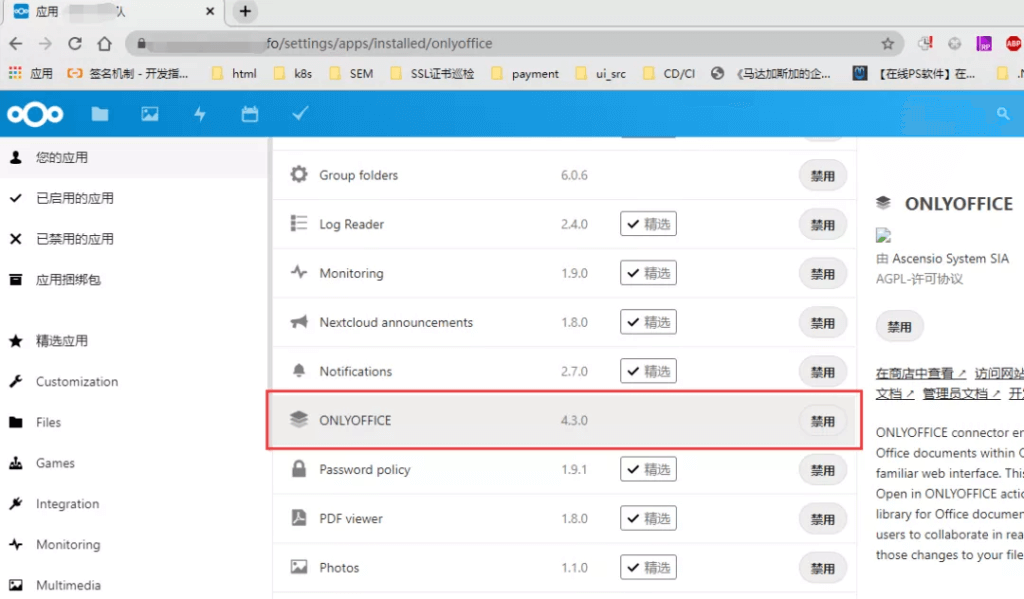Viewport: 1024px width, 599px height.
Task: Select 您的应用 in the sidebar
Action: coord(134,157)
